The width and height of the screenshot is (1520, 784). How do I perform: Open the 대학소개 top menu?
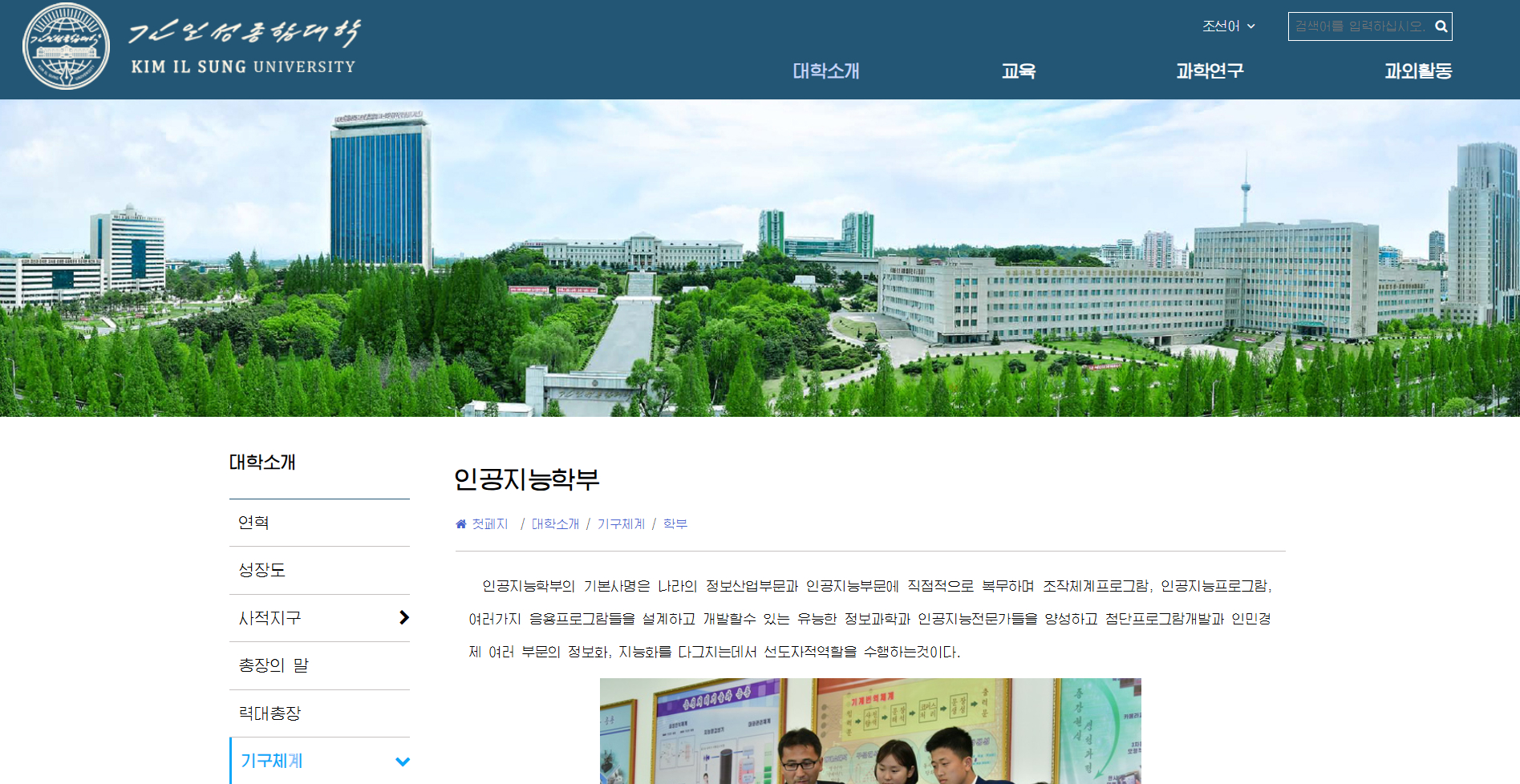coord(825,71)
